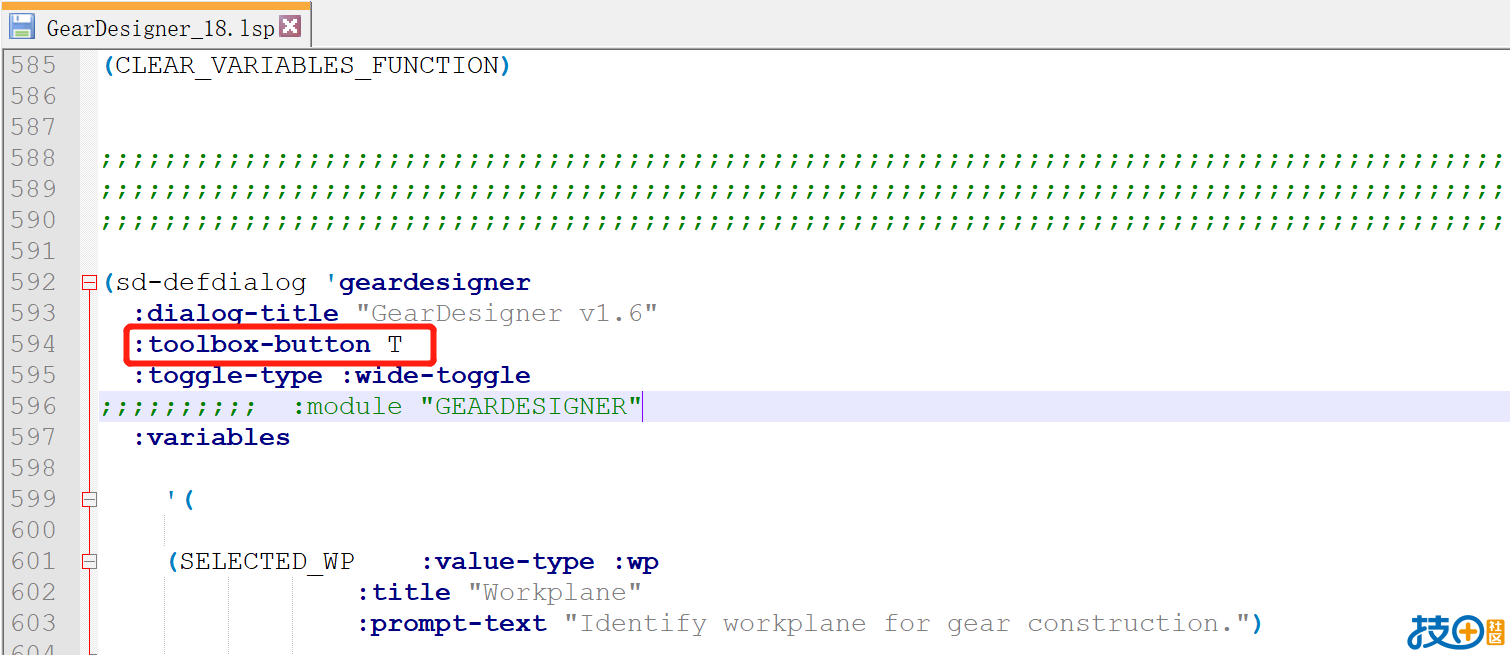Close the GearDesigner_18.lsp tab
Viewport: 1510px width, 655px height.
click(290, 26)
